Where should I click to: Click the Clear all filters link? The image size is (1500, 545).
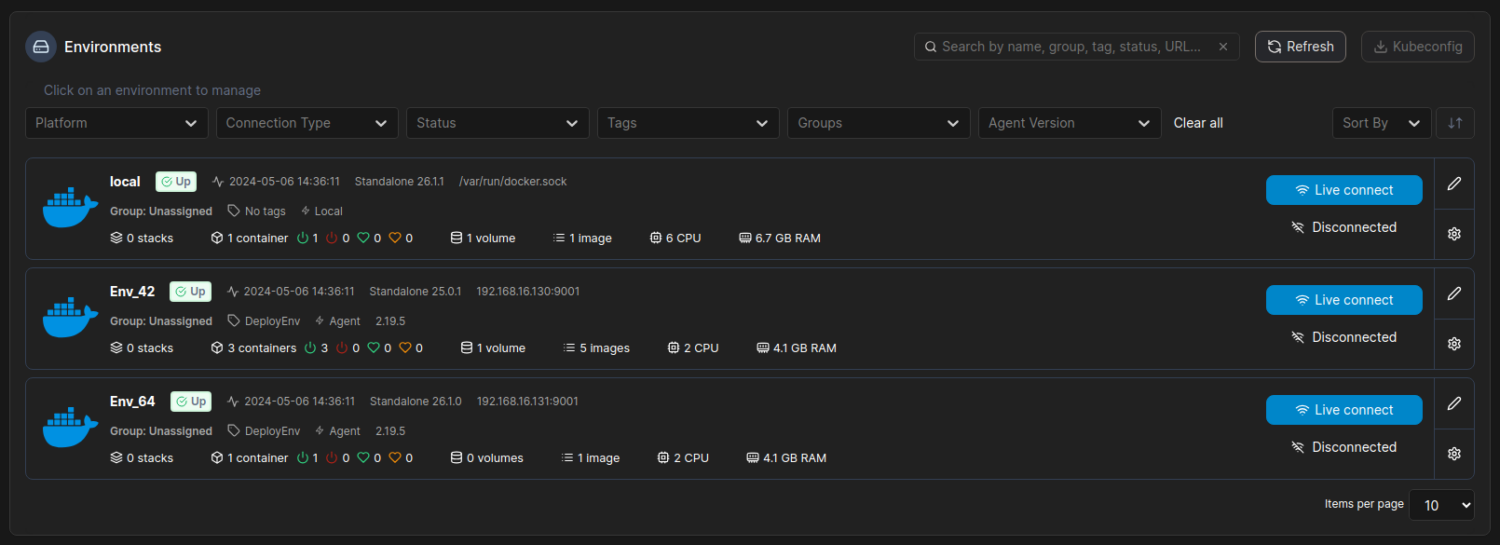point(1198,123)
